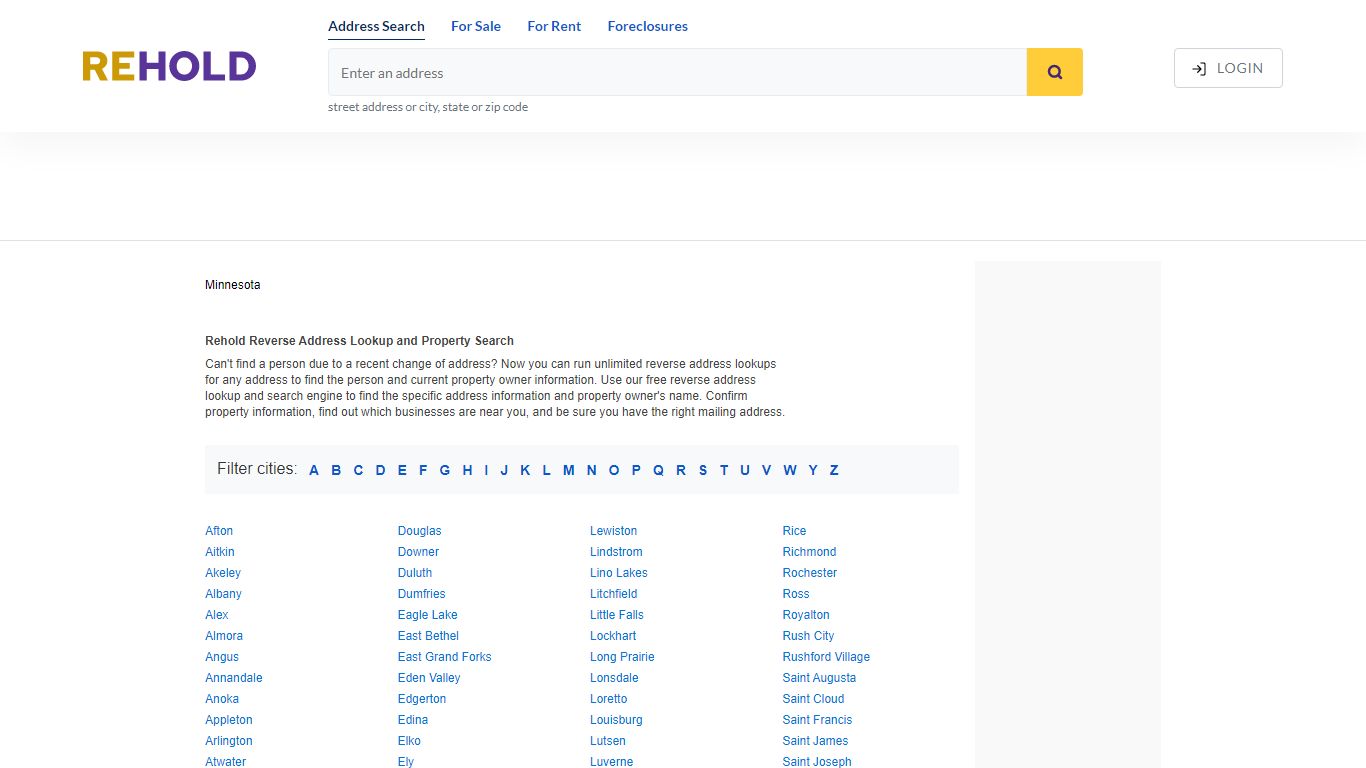Open the Arlington city link

click(229, 741)
